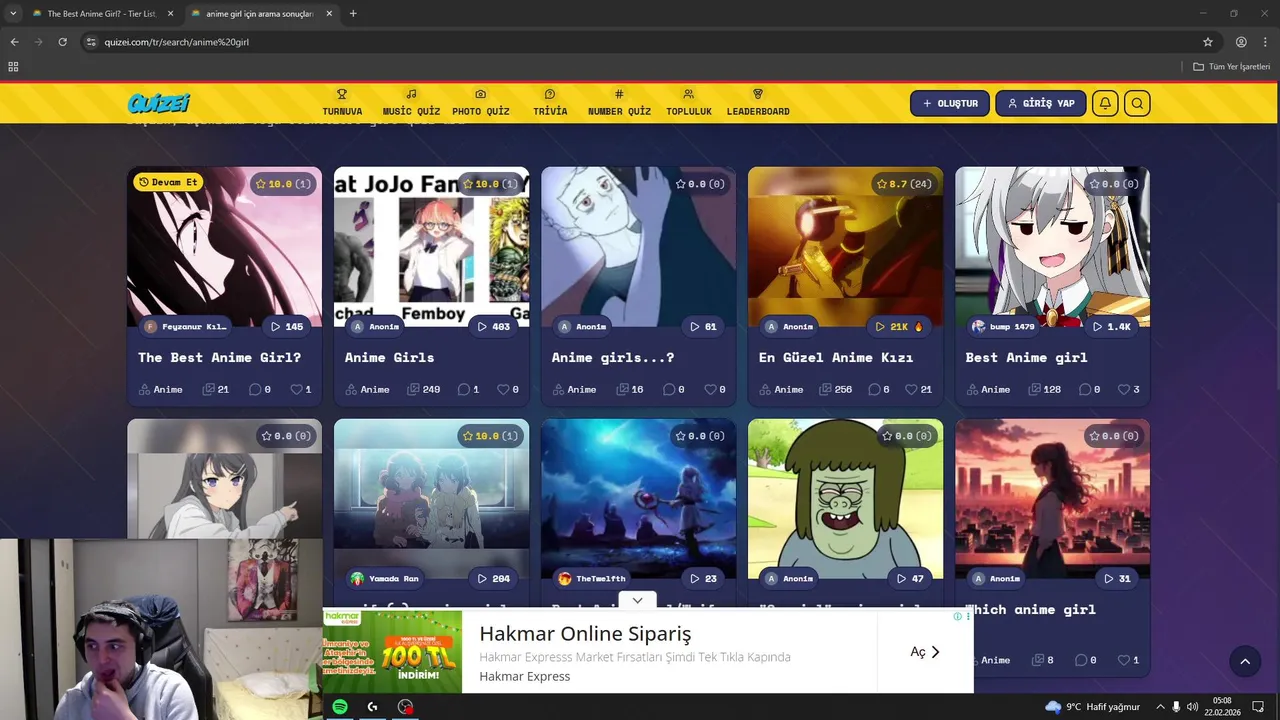Click items count 256 icon
The image size is (1280, 720).
[x=823, y=389]
